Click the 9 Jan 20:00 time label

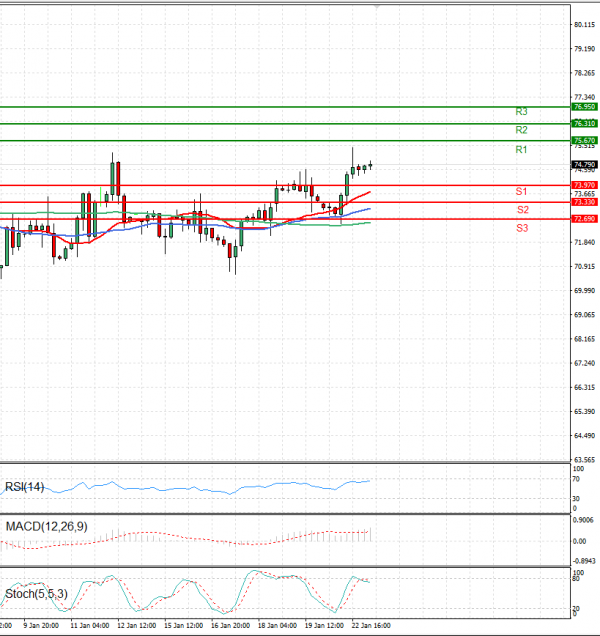point(41,625)
